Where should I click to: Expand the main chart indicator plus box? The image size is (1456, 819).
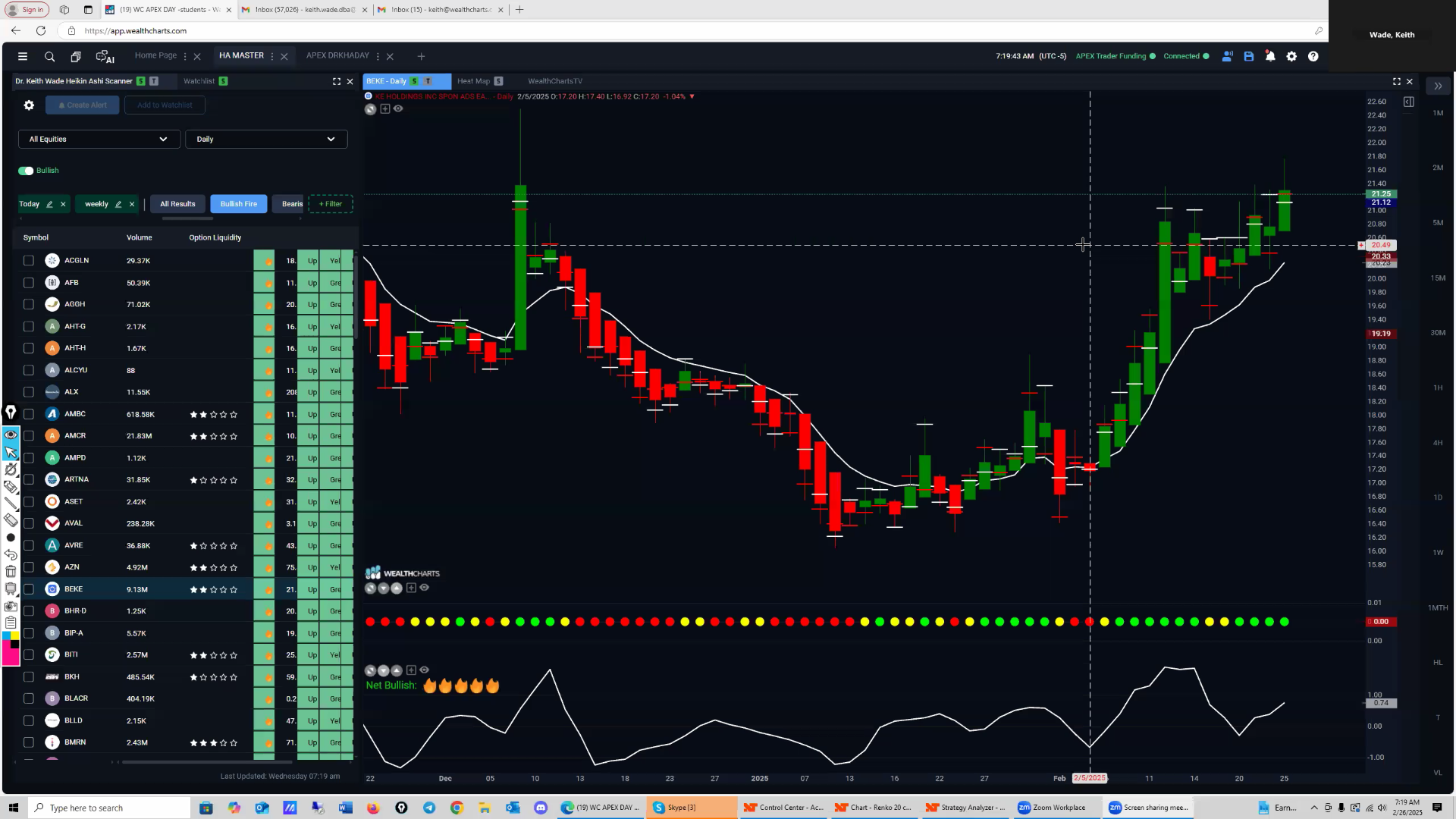385,109
